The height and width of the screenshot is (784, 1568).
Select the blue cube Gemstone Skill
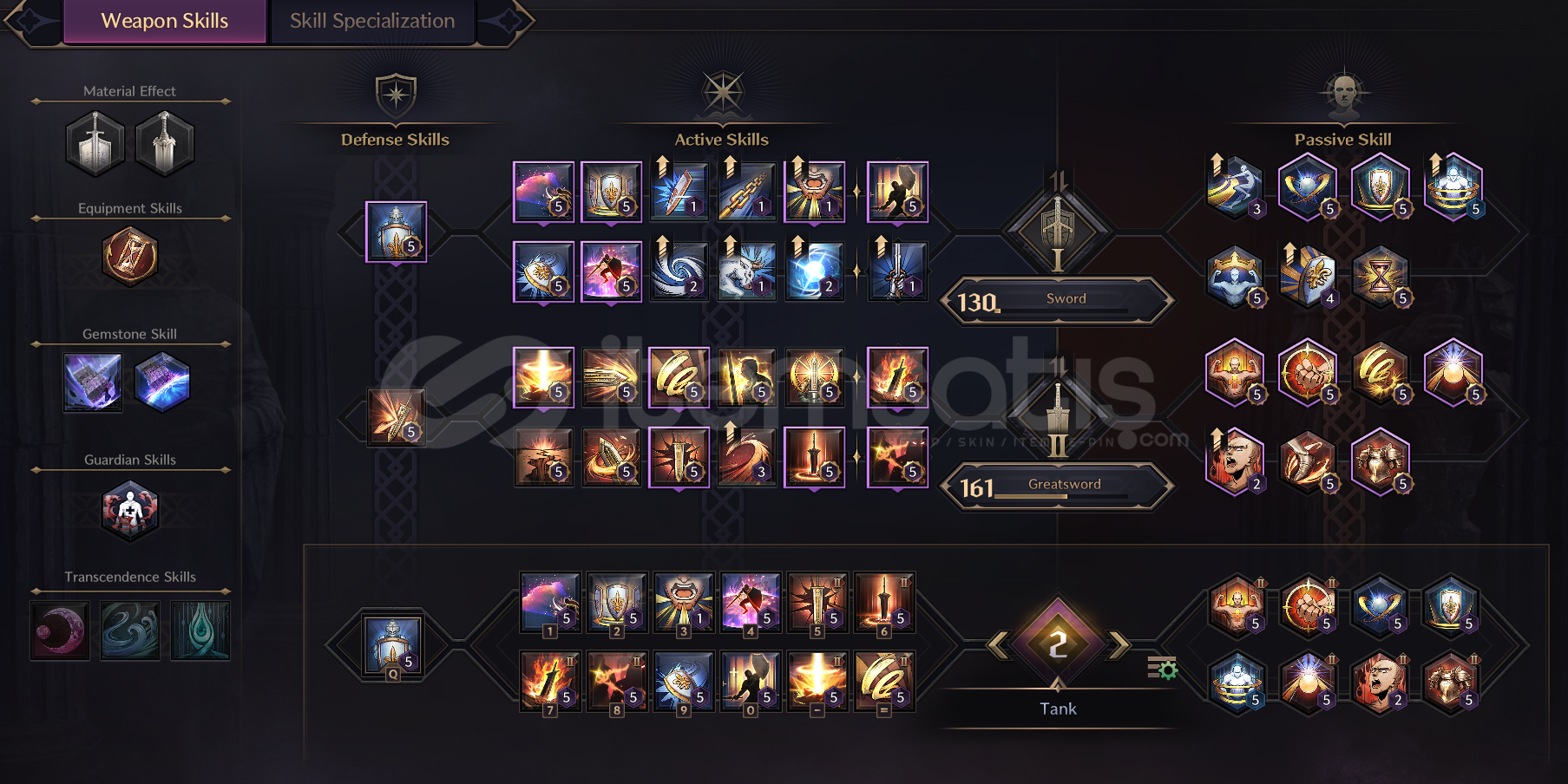(x=162, y=382)
